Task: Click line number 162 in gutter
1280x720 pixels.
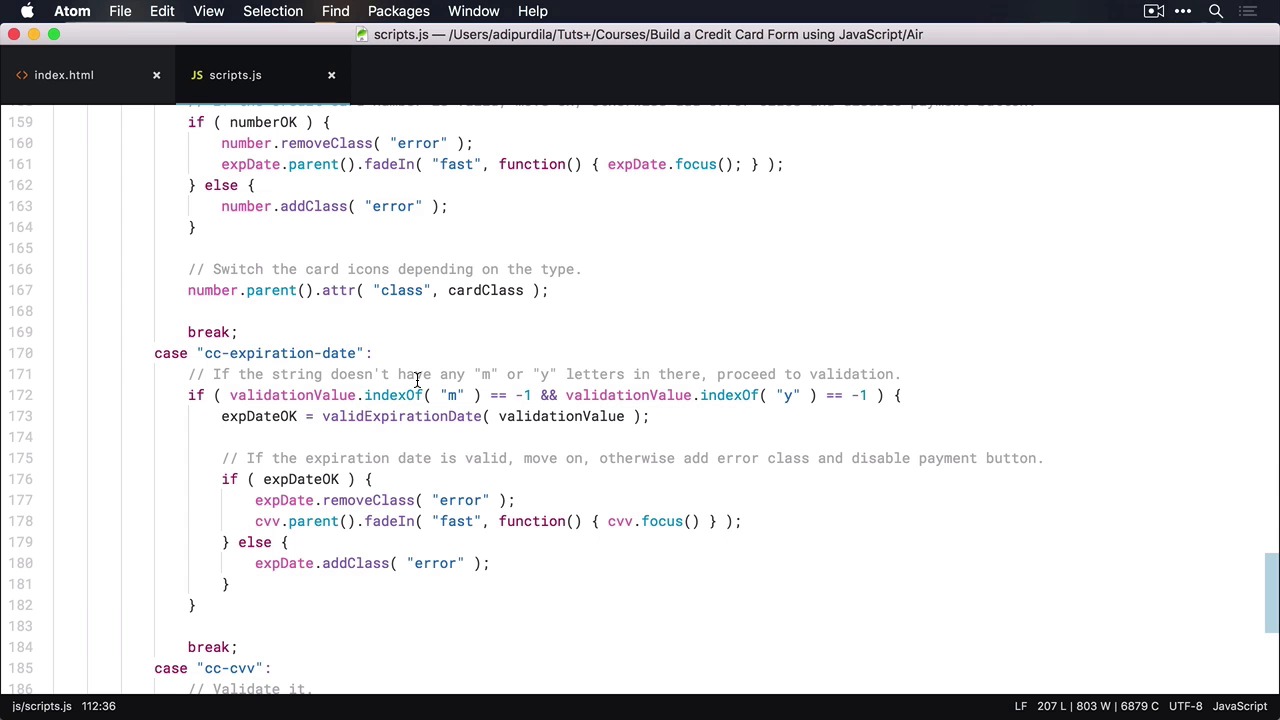Action: pyautogui.click(x=20, y=185)
